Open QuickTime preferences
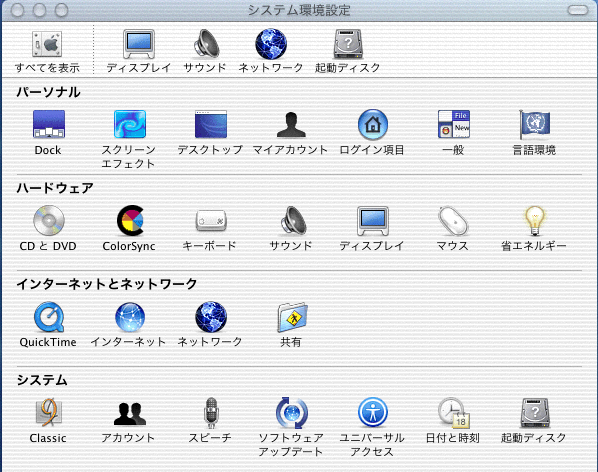Image resolution: width=598 pixels, height=472 pixels. click(x=49, y=317)
